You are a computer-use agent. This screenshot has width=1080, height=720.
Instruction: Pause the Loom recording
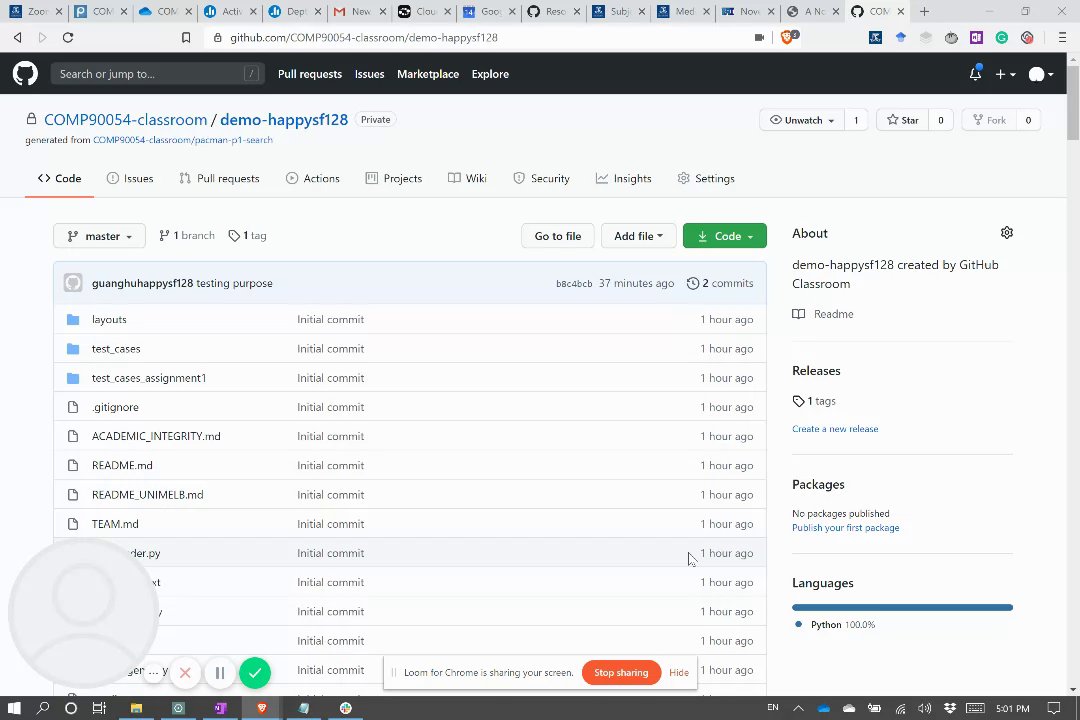click(220, 673)
